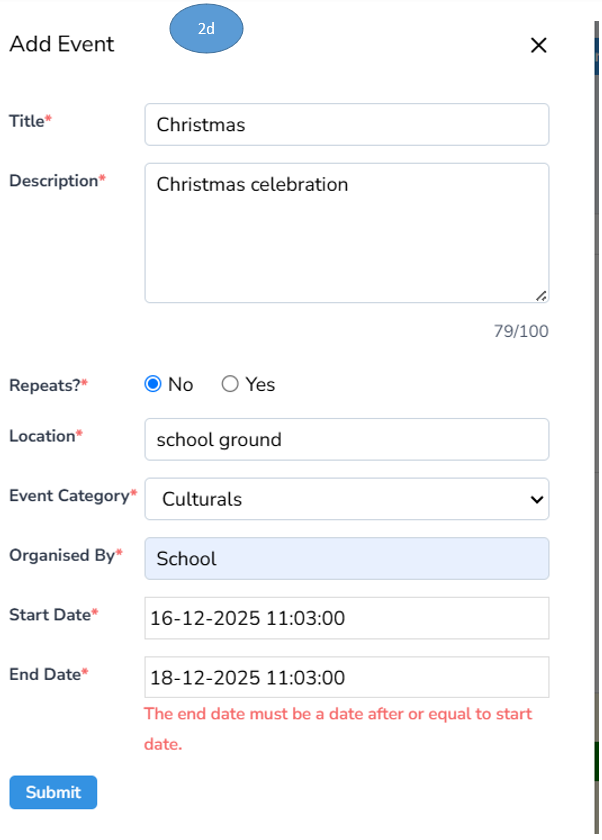
Task: Click the disabled Organised By field
Action: pyautogui.click(x=346, y=558)
